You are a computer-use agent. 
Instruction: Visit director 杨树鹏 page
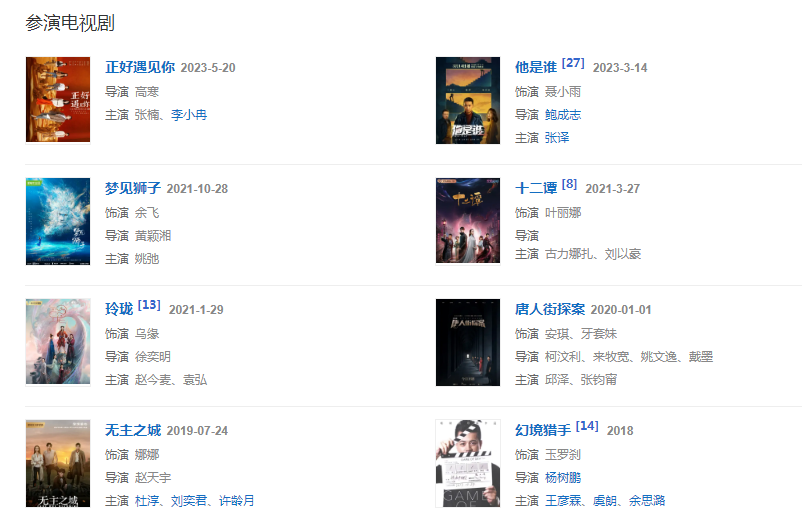[x=563, y=478]
